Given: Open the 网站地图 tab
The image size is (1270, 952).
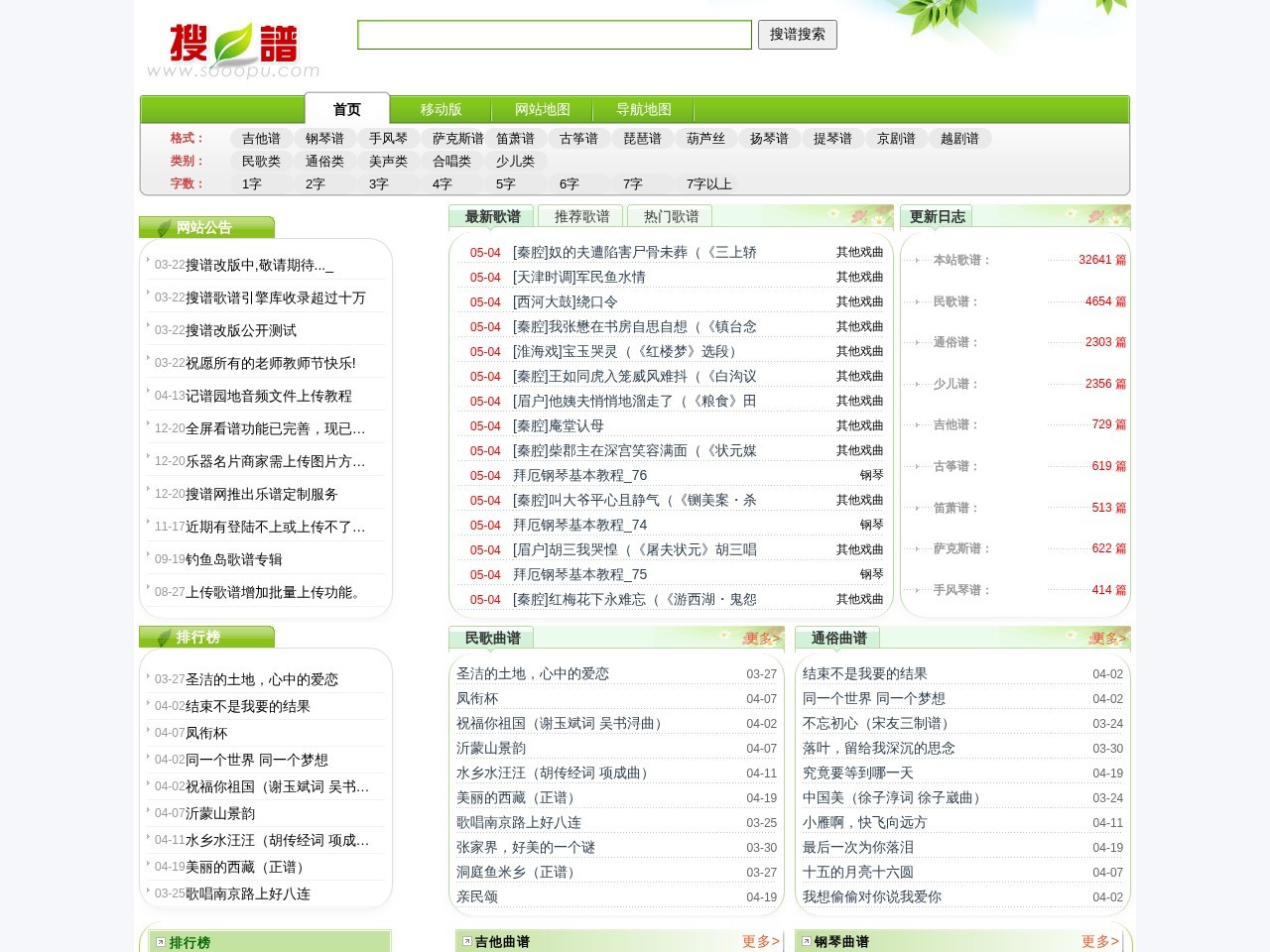Looking at the screenshot, I should tap(543, 109).
